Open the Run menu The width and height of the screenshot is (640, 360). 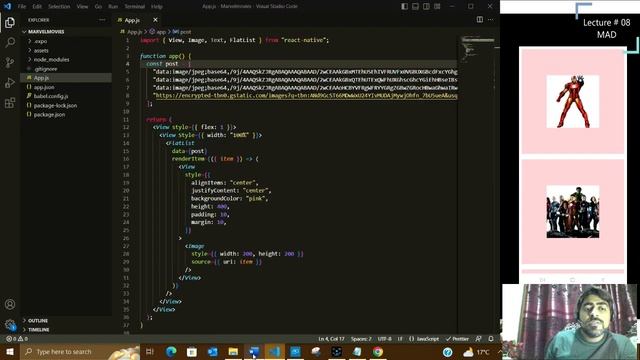point(113,7)
